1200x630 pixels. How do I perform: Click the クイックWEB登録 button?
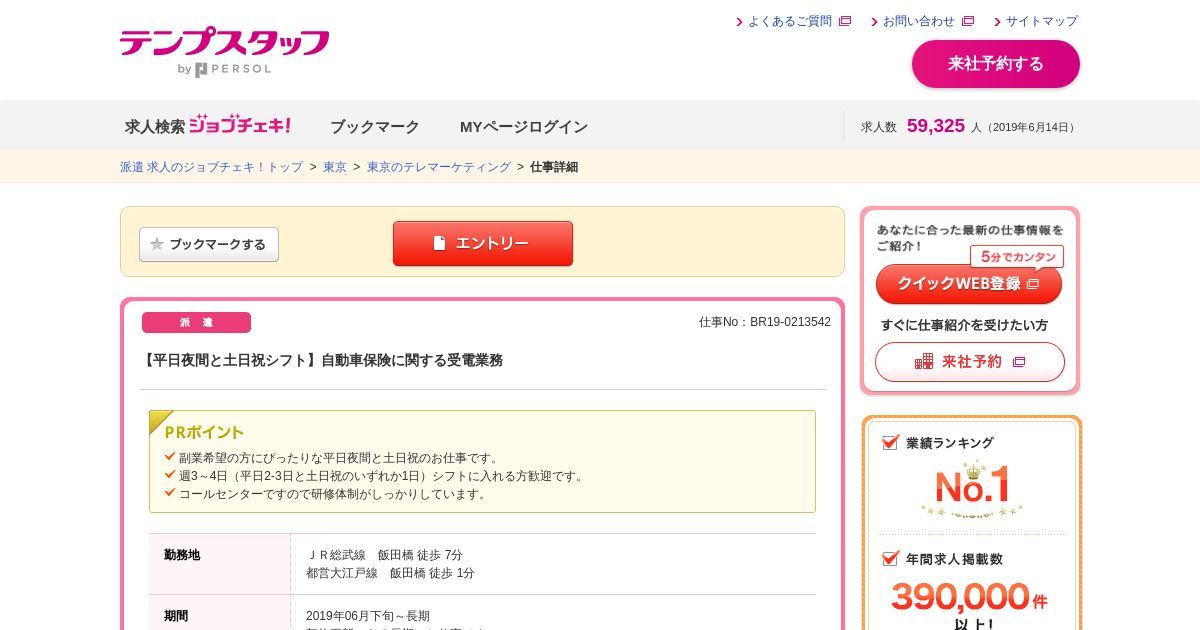[969, 284]
